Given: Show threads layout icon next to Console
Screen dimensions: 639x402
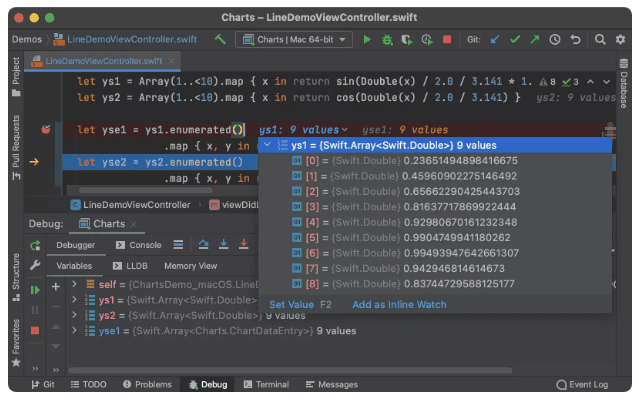Looking at the screenshot, I should point(178,245).
